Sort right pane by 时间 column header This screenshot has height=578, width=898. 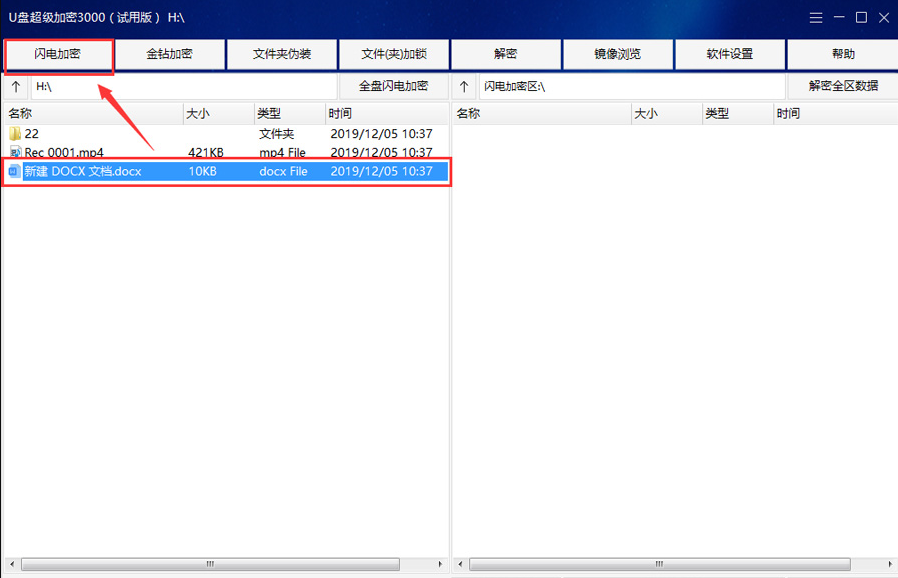834,113
